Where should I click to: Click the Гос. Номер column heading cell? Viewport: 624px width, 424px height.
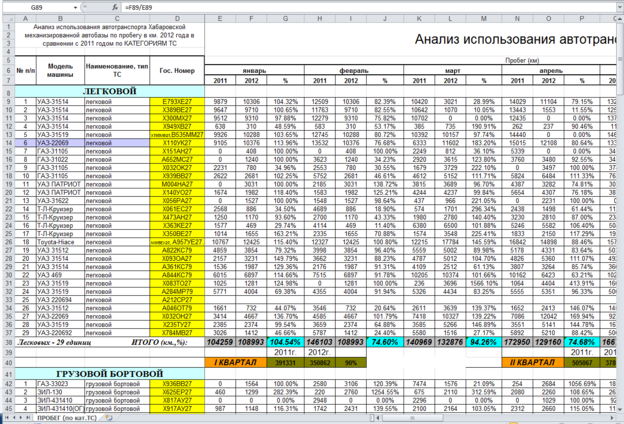click(176, 73)
